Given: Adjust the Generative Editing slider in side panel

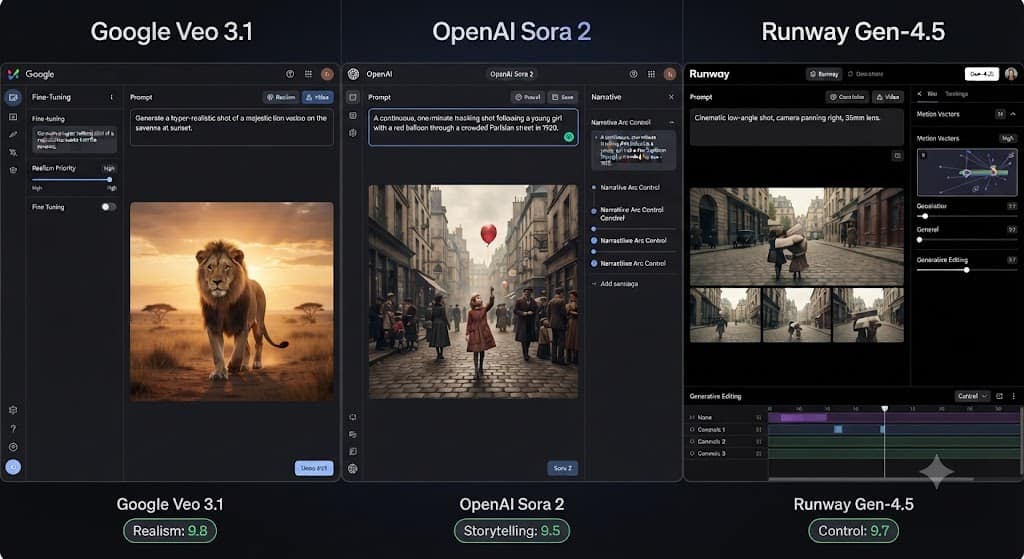Looking at the screenshot, I should [x=967, y=270].
